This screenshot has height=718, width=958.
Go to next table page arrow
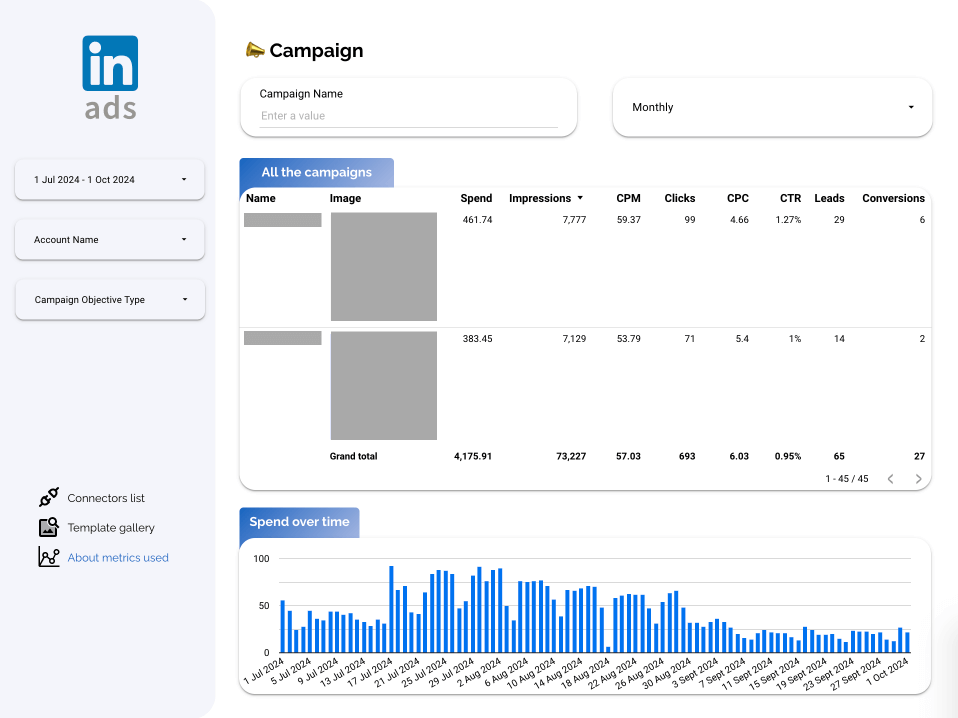click(918, 479)
